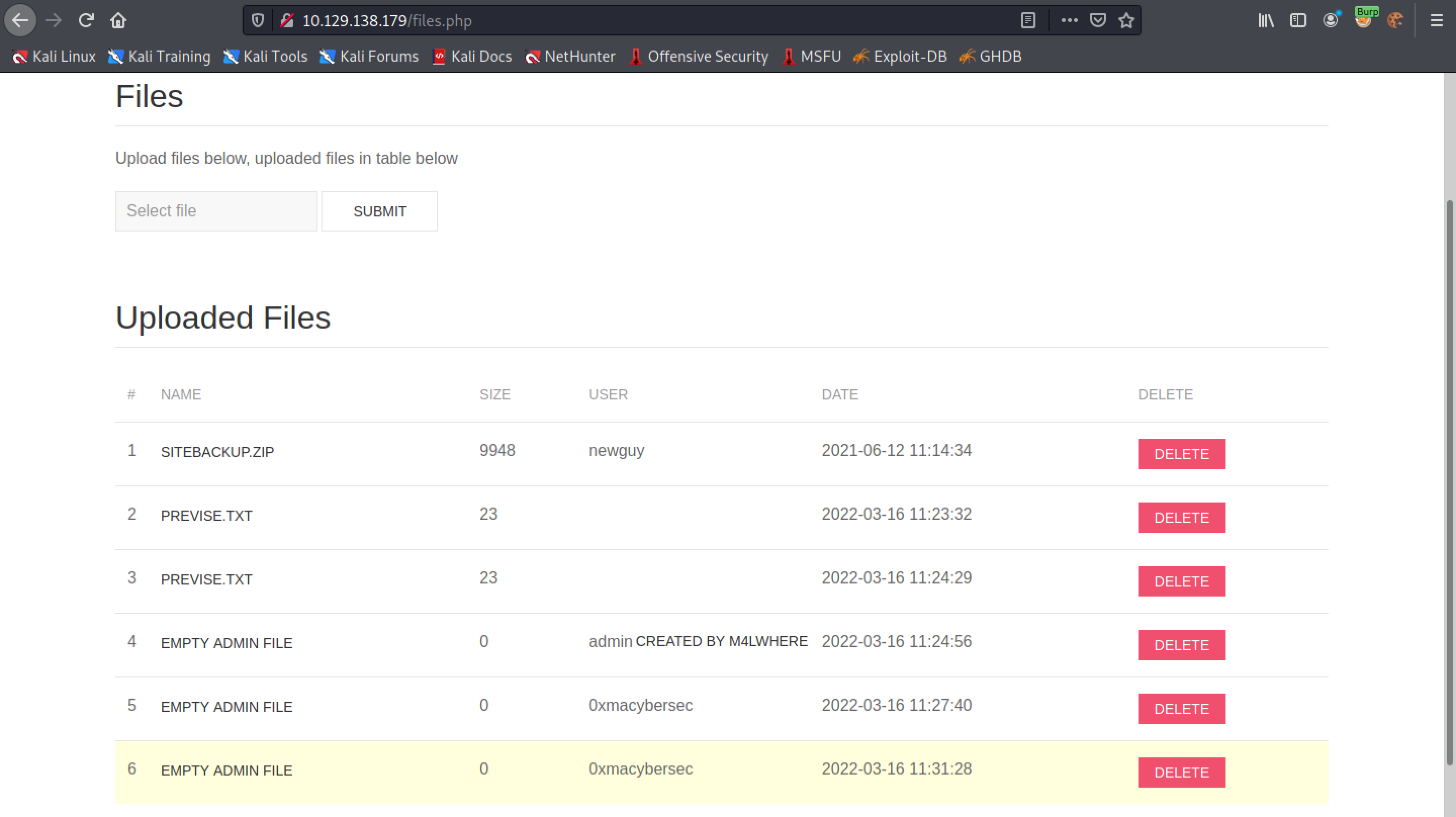Bookmark this page with star icon
Viewport: 1456px width, 817px height.
[x=1126, y=21]
